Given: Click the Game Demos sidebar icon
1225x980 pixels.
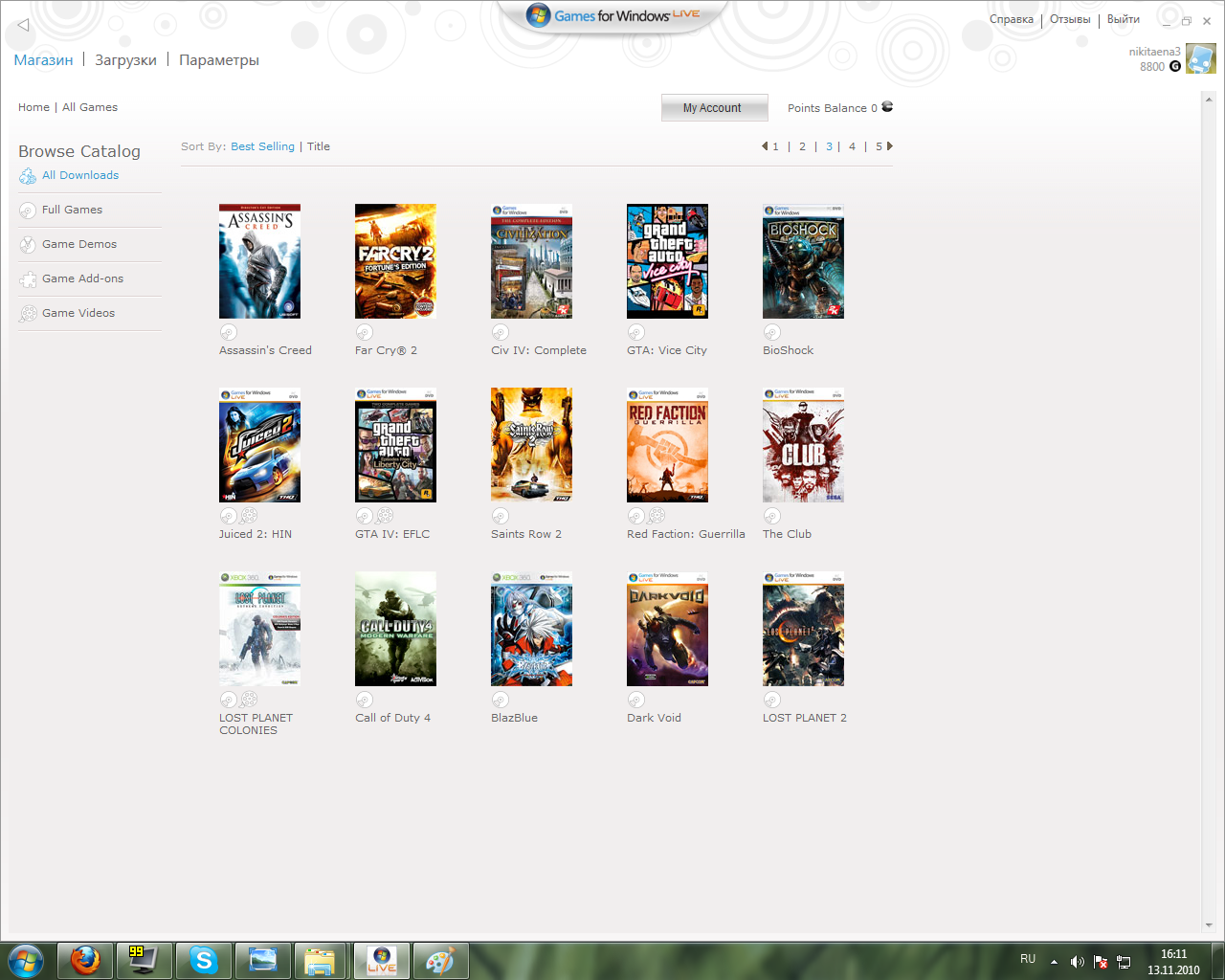Looking at the screenshot, I should [28, 245].
